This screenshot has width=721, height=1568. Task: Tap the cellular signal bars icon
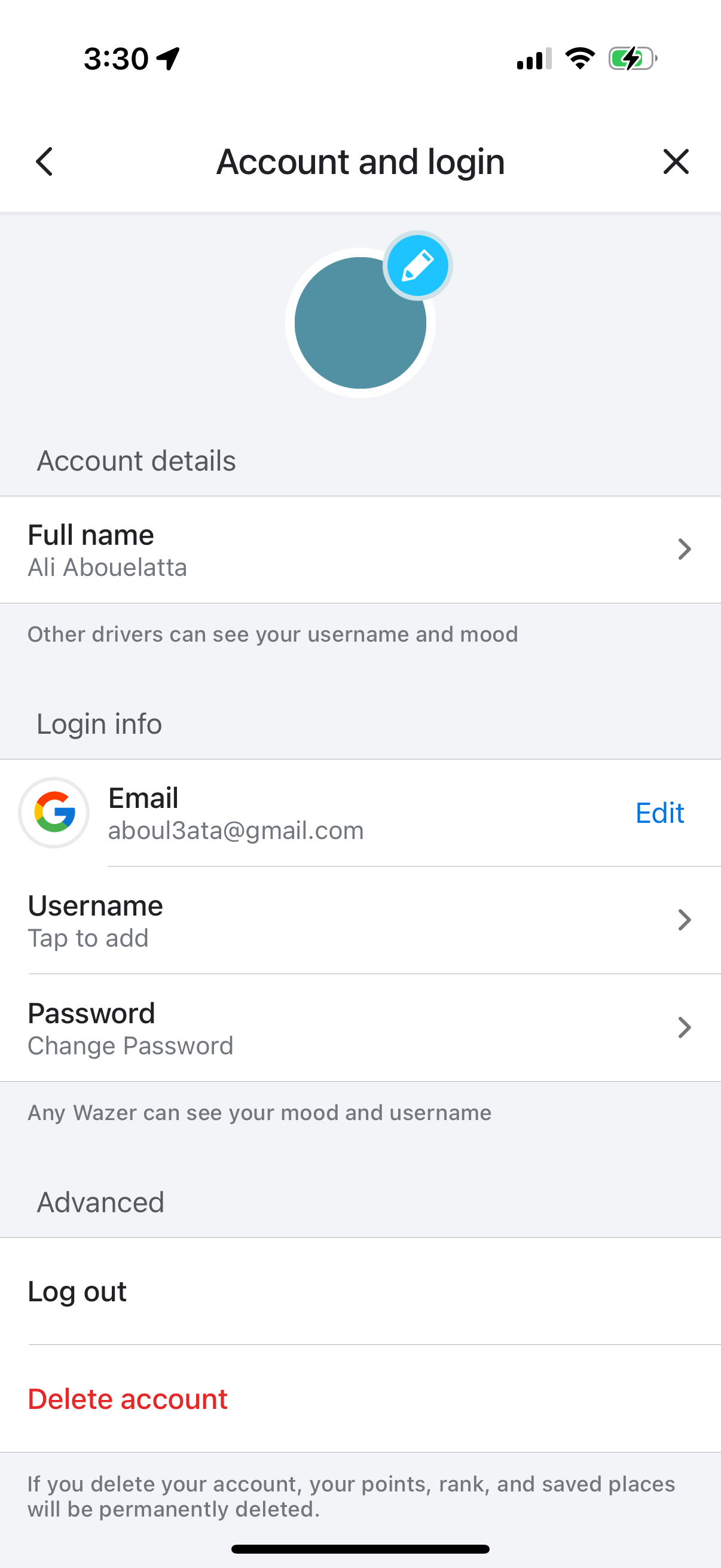(534, 59)
